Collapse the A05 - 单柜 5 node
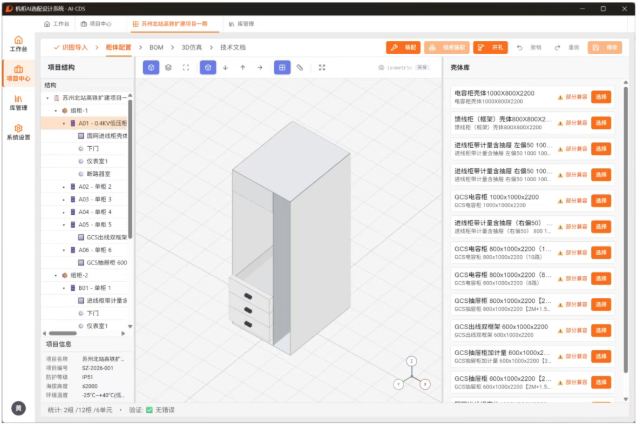This screenshot has height=426, width=638. click(64, 225)
